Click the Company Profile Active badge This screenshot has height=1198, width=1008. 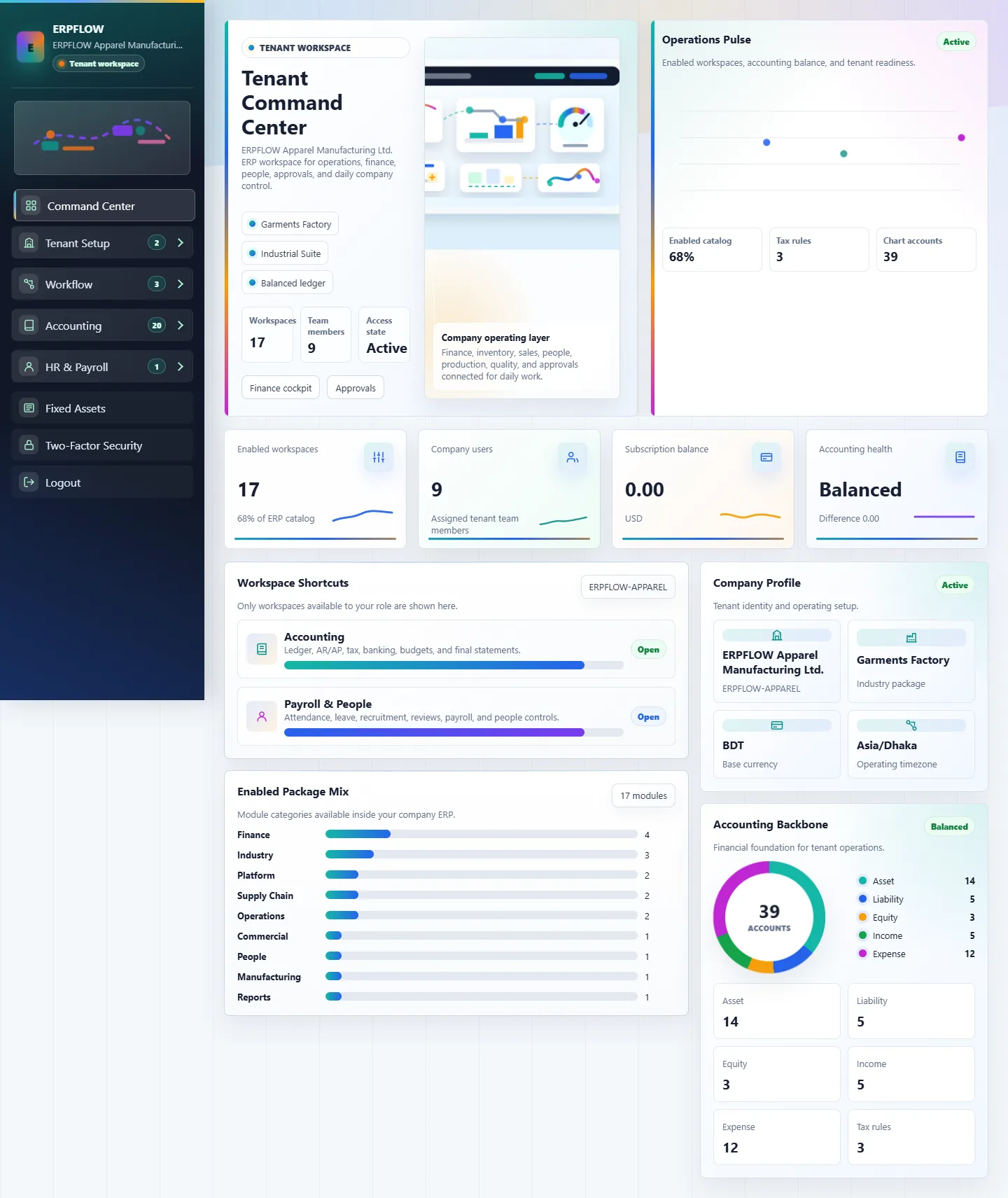point(955,585)
